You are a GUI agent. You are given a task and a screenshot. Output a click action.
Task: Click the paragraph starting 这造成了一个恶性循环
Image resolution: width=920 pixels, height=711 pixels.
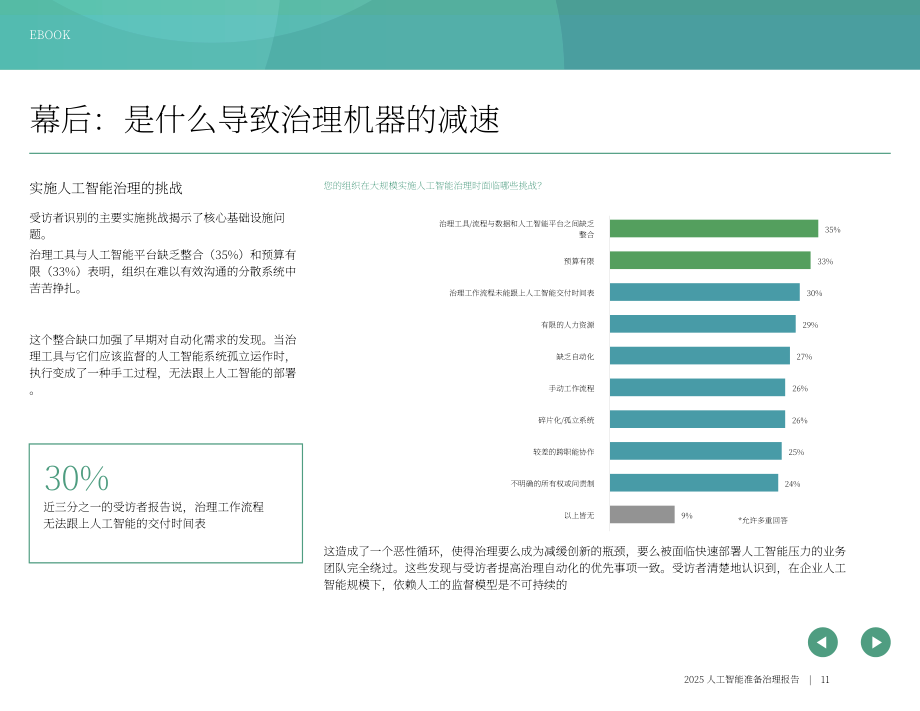[584, 568]
